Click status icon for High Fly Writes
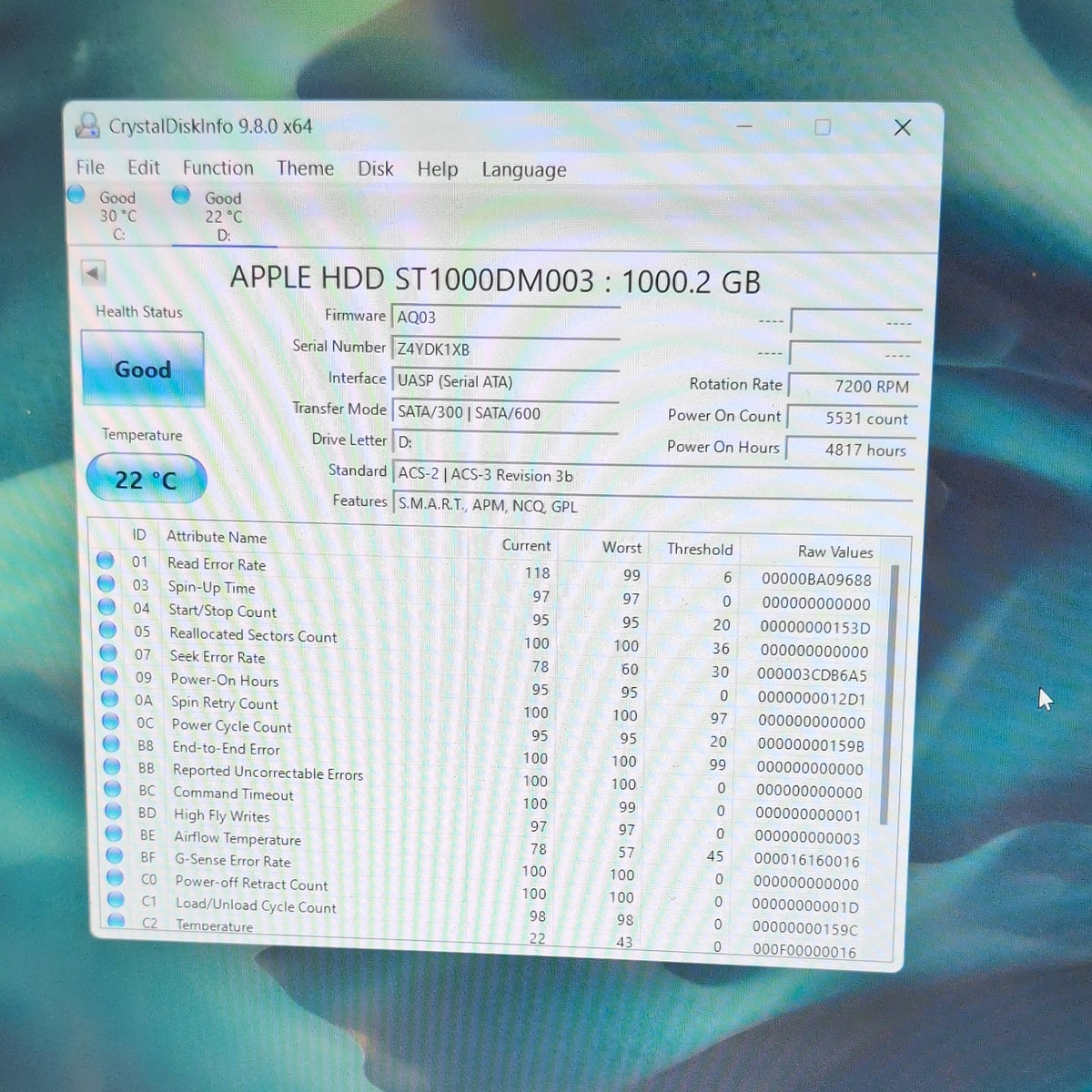Screen dimensions: 1092x1092 click(x=113, y=811)
